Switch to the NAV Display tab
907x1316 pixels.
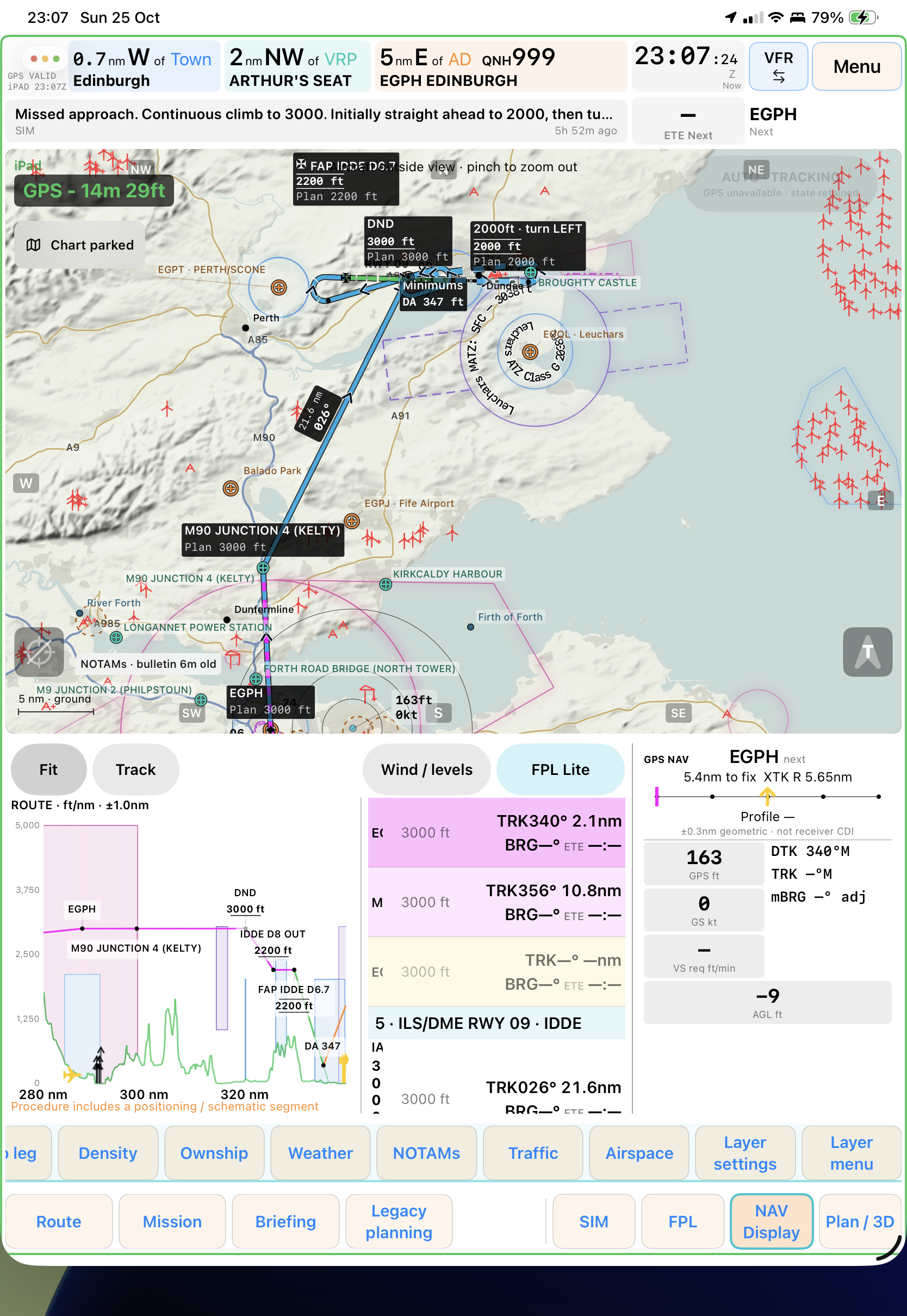tap(771, 1221)
